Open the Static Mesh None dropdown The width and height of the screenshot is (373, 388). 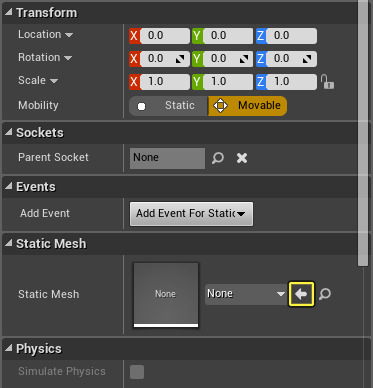pyautogui.click(x=246, y=294)
